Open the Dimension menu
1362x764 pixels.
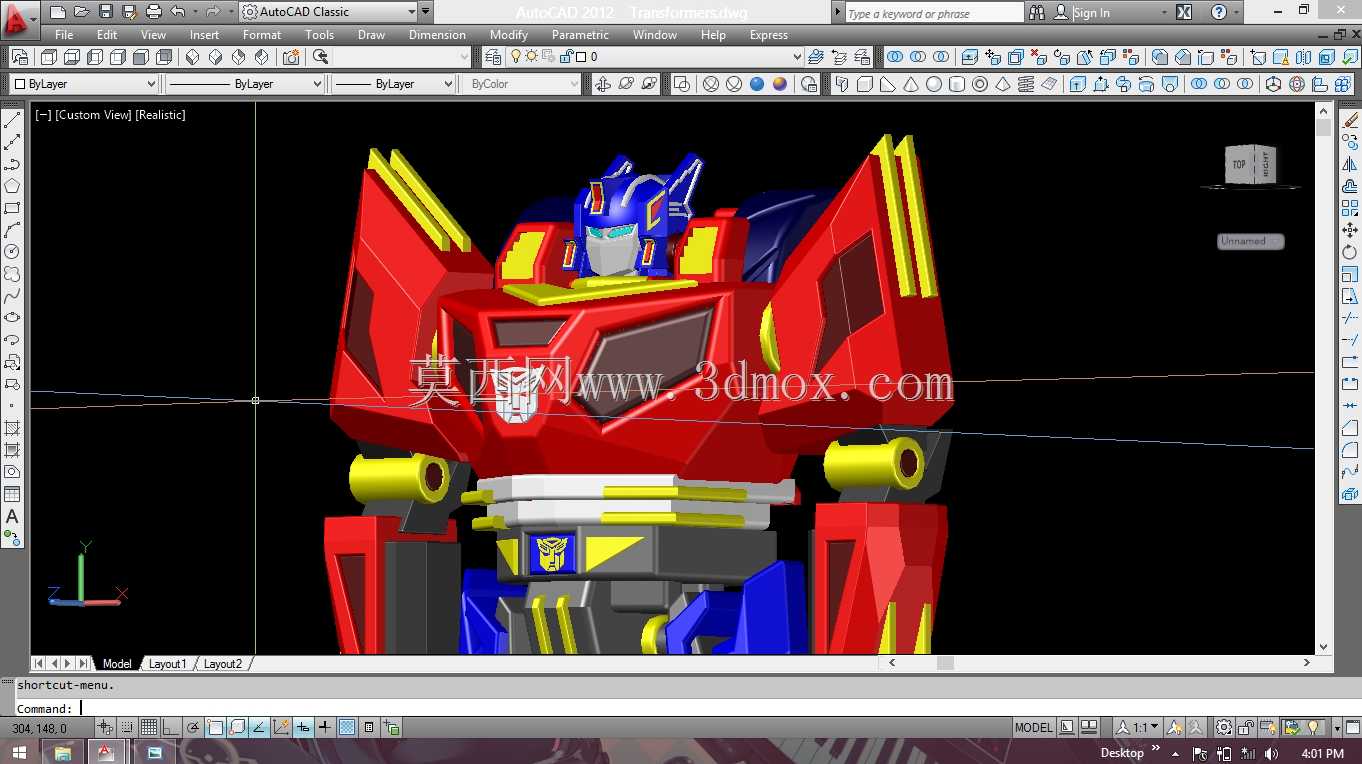coord(437,35)
